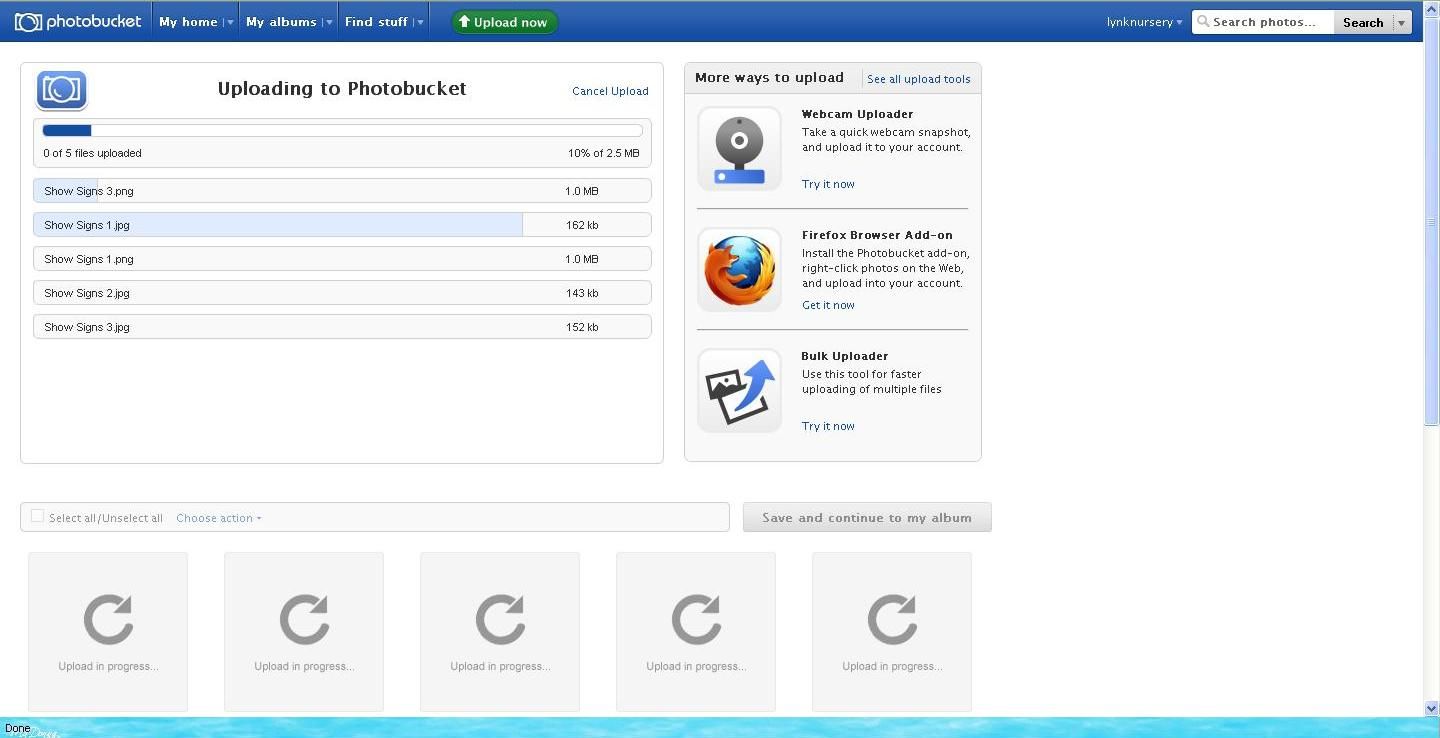Click the Search button
Image resolution: width=1440 pixels, height=738 pixels.
[1363, 22]
